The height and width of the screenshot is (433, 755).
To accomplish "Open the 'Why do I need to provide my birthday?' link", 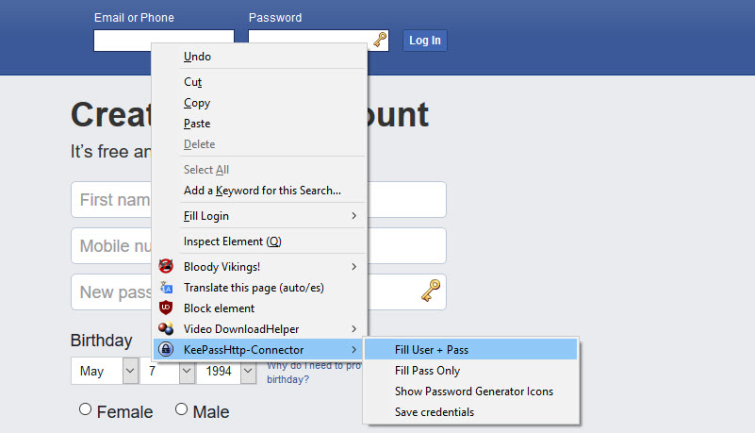I will tap(314, 372).
